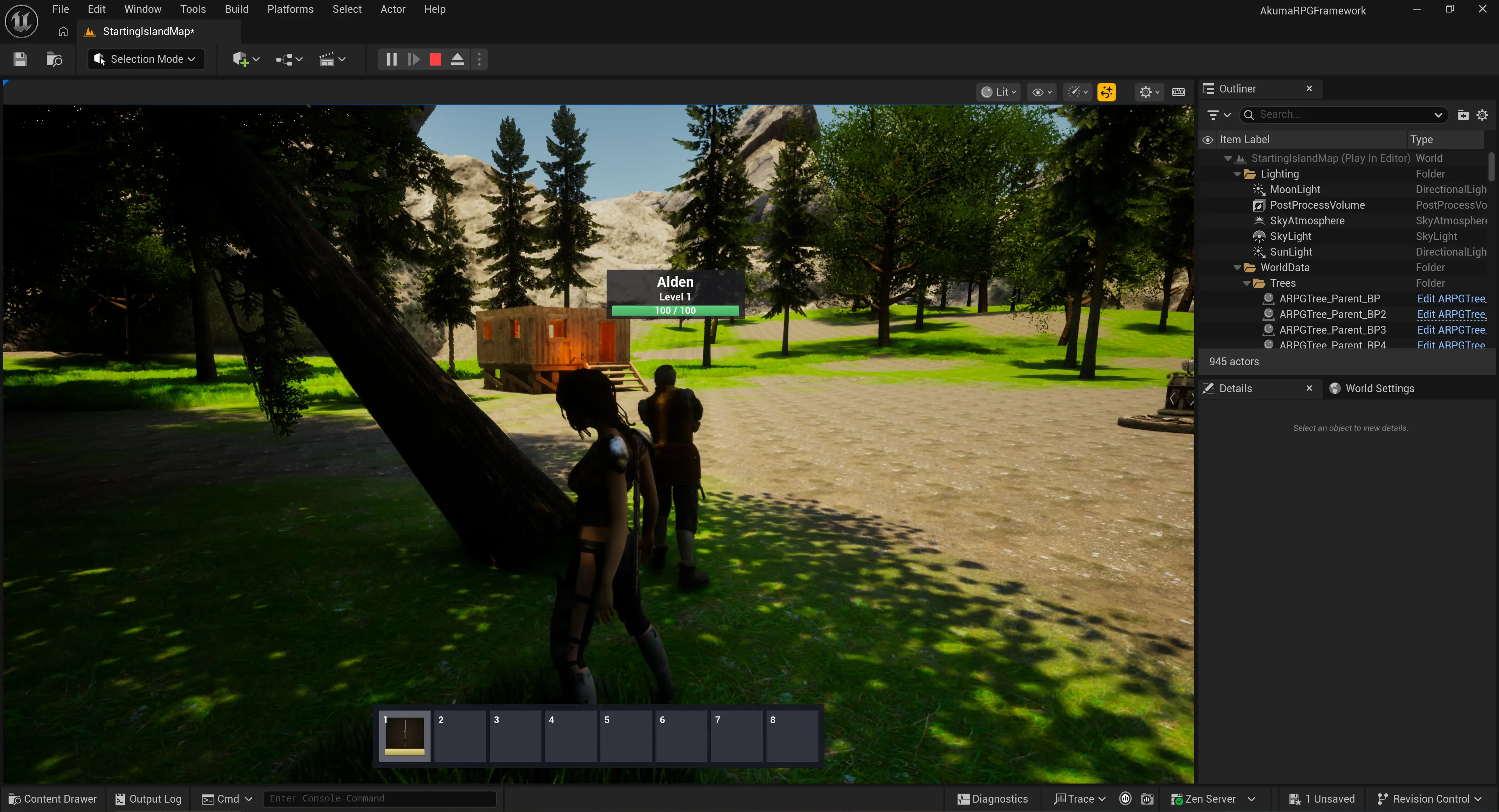1499x812 pixels.
Task: Open the viewport performance scalability dropdown
Action: (1078, 92)
